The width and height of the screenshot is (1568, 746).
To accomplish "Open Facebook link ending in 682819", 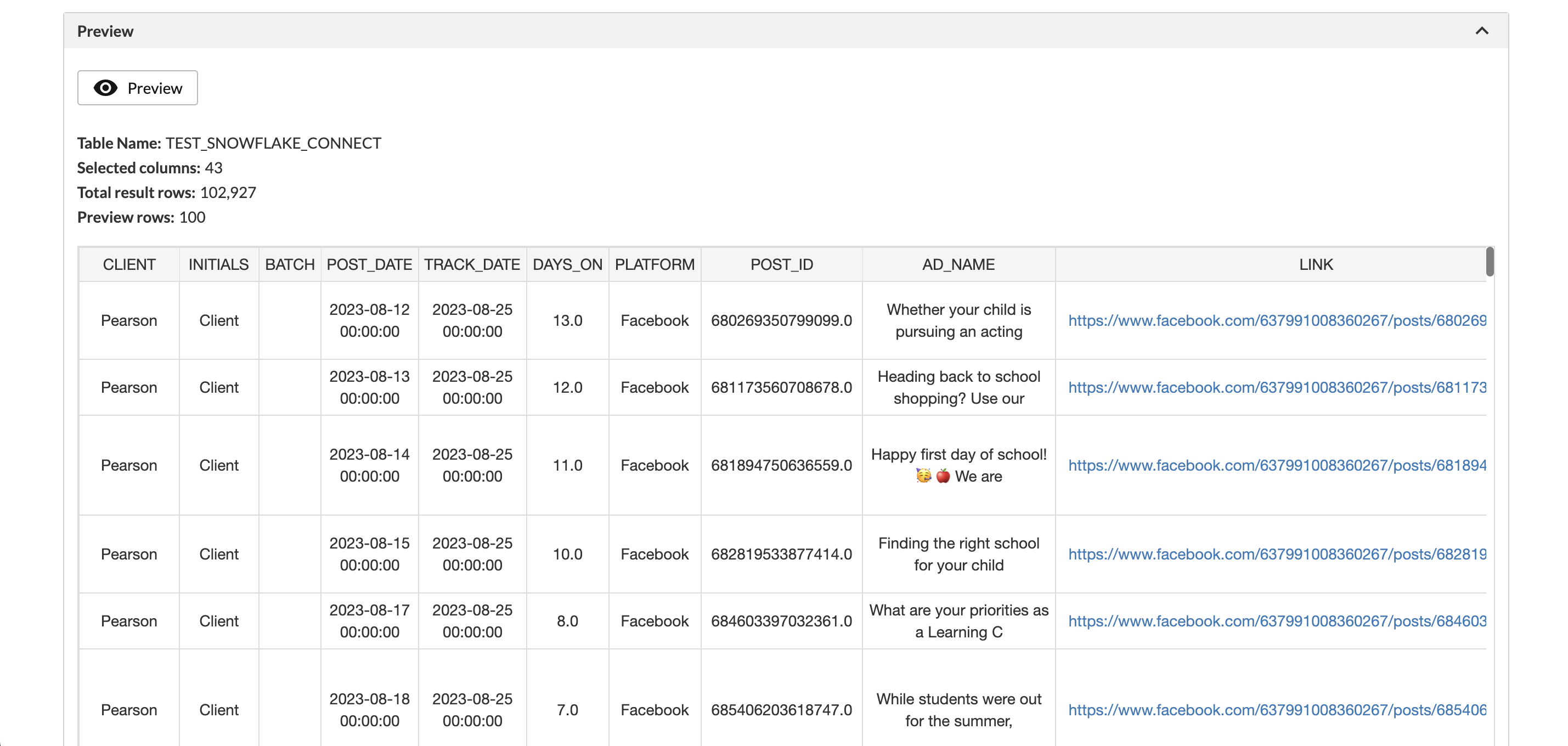I will click(1277, 555).
